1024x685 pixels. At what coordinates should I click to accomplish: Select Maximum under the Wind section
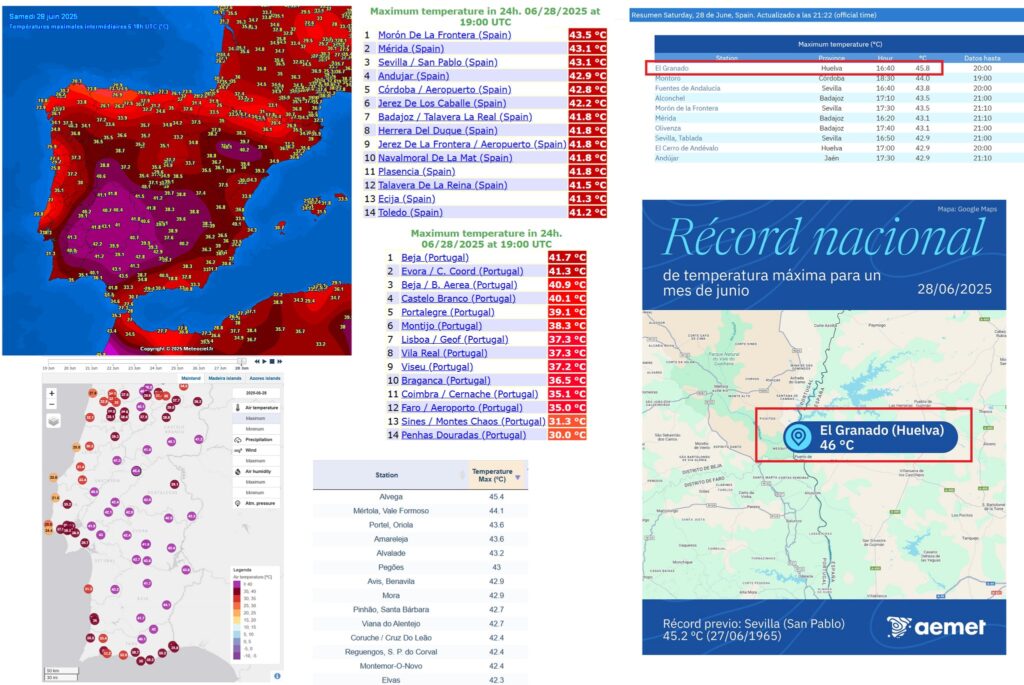pyautogui.click(x=256, y=461)
